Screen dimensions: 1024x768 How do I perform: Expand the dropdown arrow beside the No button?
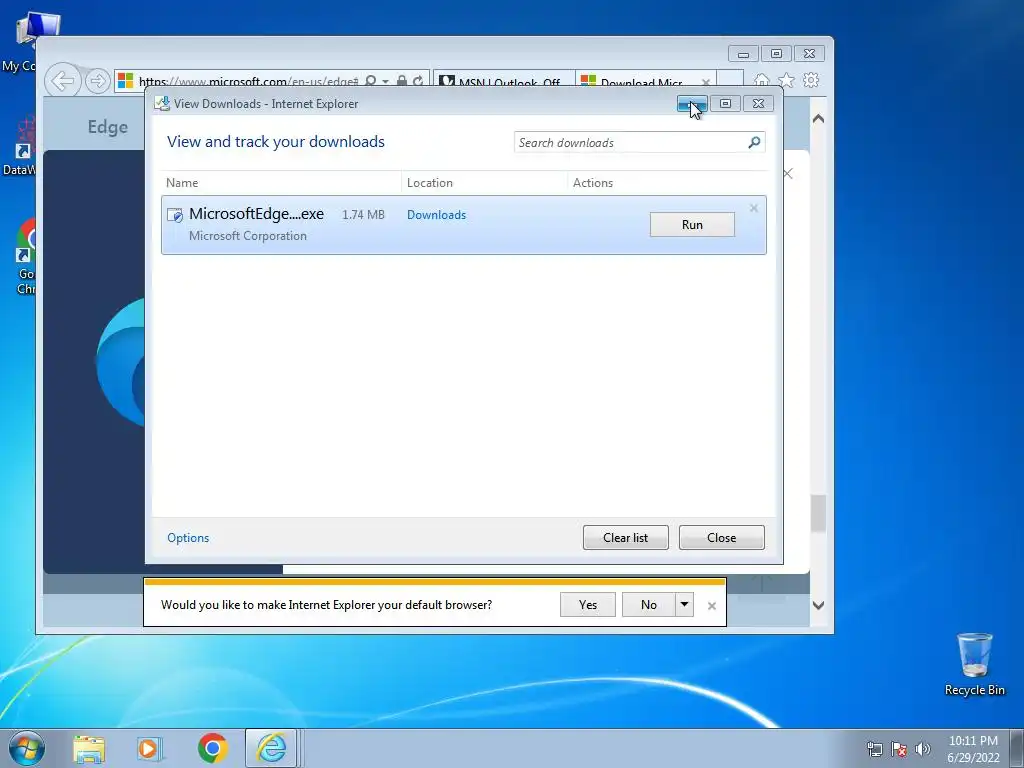pyautogui.click(x=684, y=605)
